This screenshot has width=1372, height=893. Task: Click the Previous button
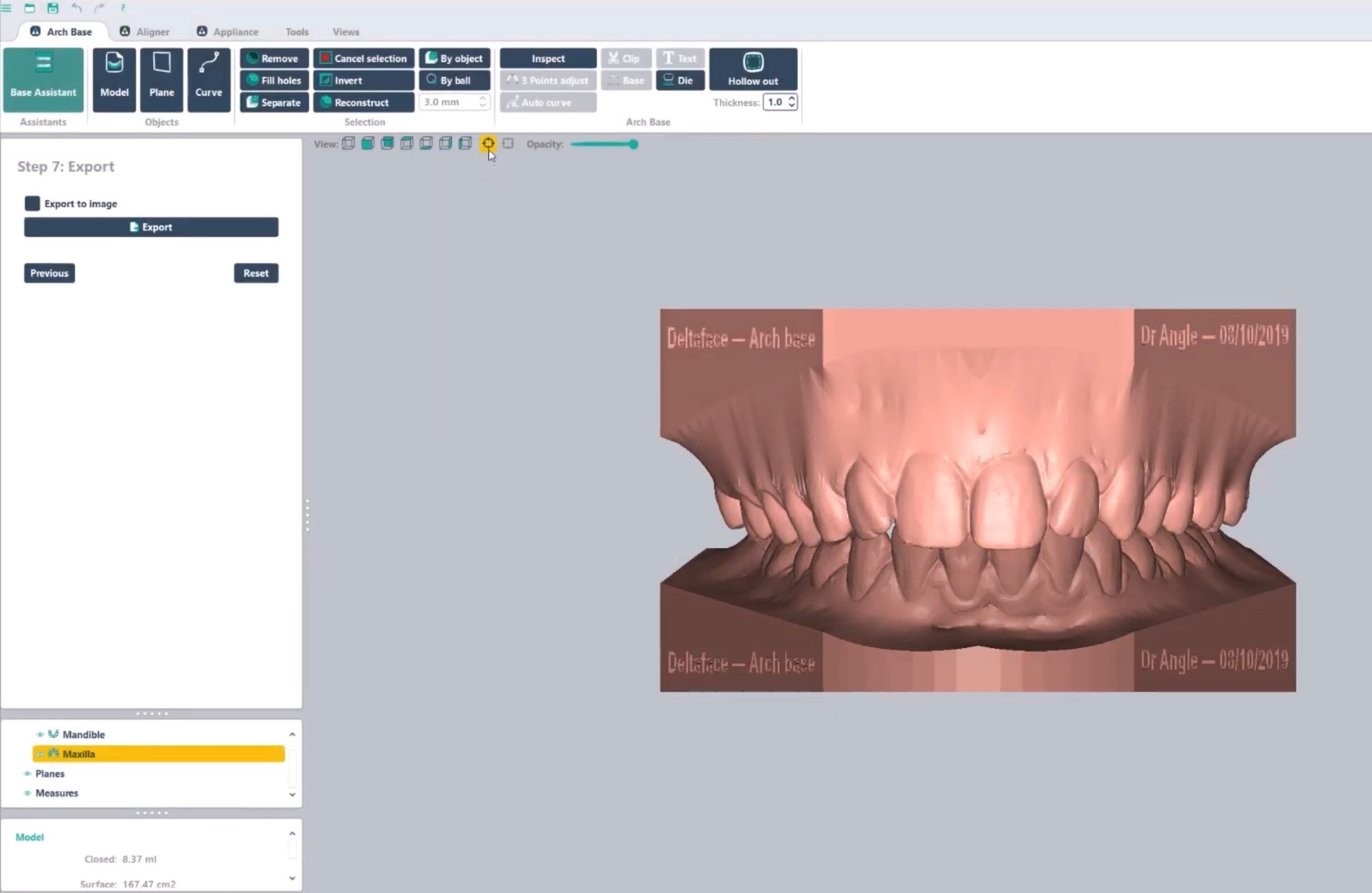click(x=48, y=273)
